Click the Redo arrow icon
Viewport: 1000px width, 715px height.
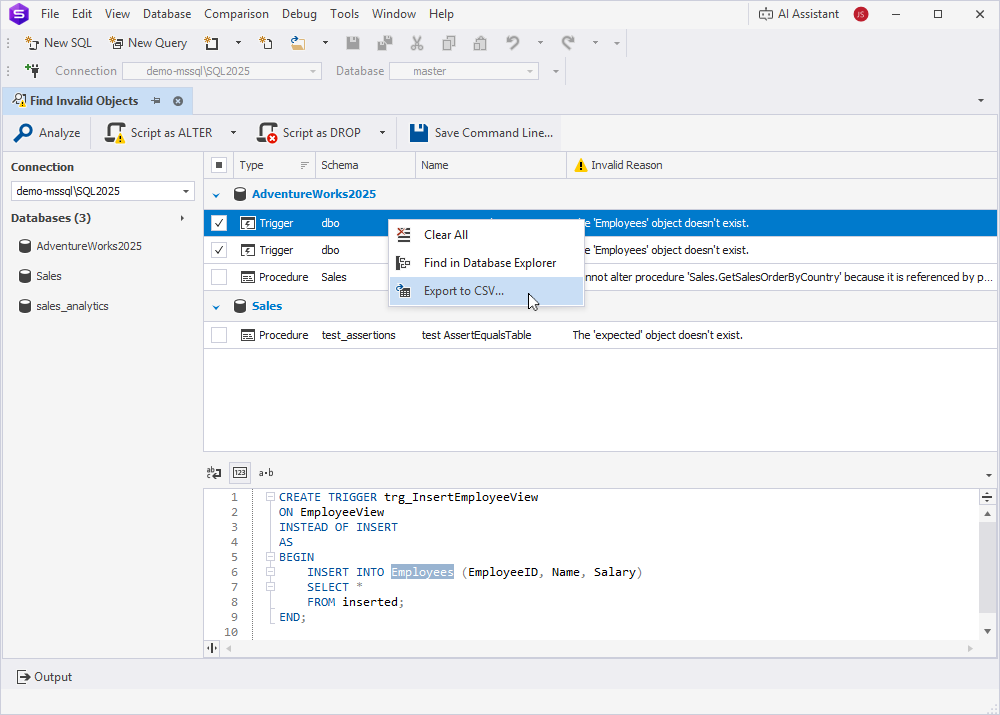[568, 43]
